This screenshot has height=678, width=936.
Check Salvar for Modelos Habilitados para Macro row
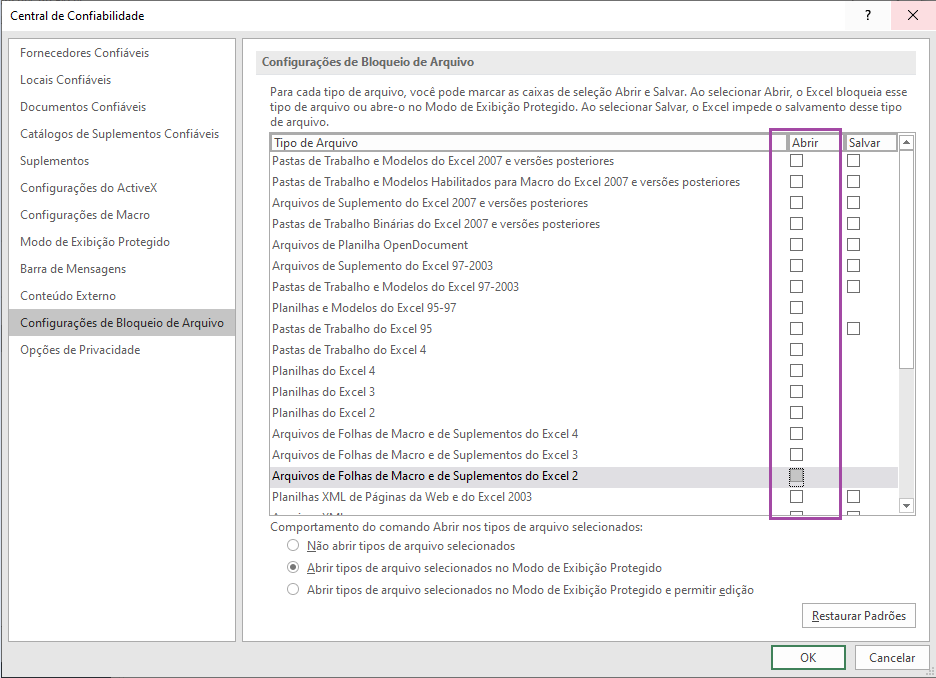pos(854,181)
